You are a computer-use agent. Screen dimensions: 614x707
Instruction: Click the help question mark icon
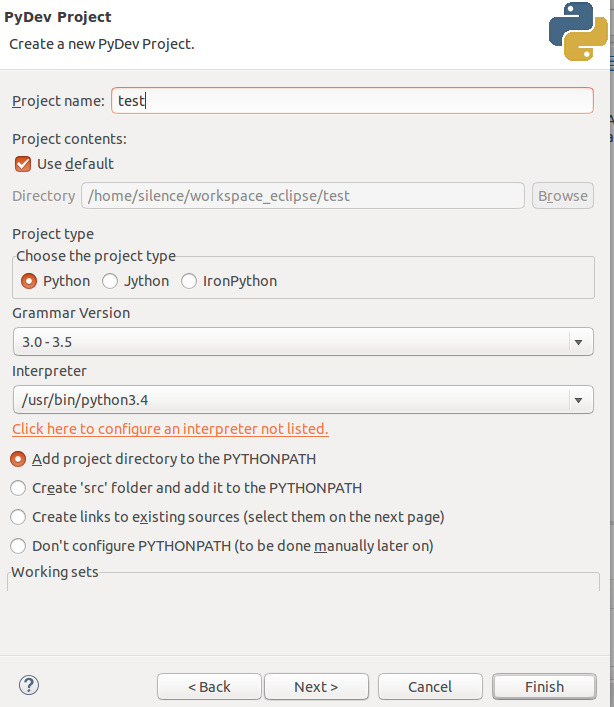[x=29, y=685]
